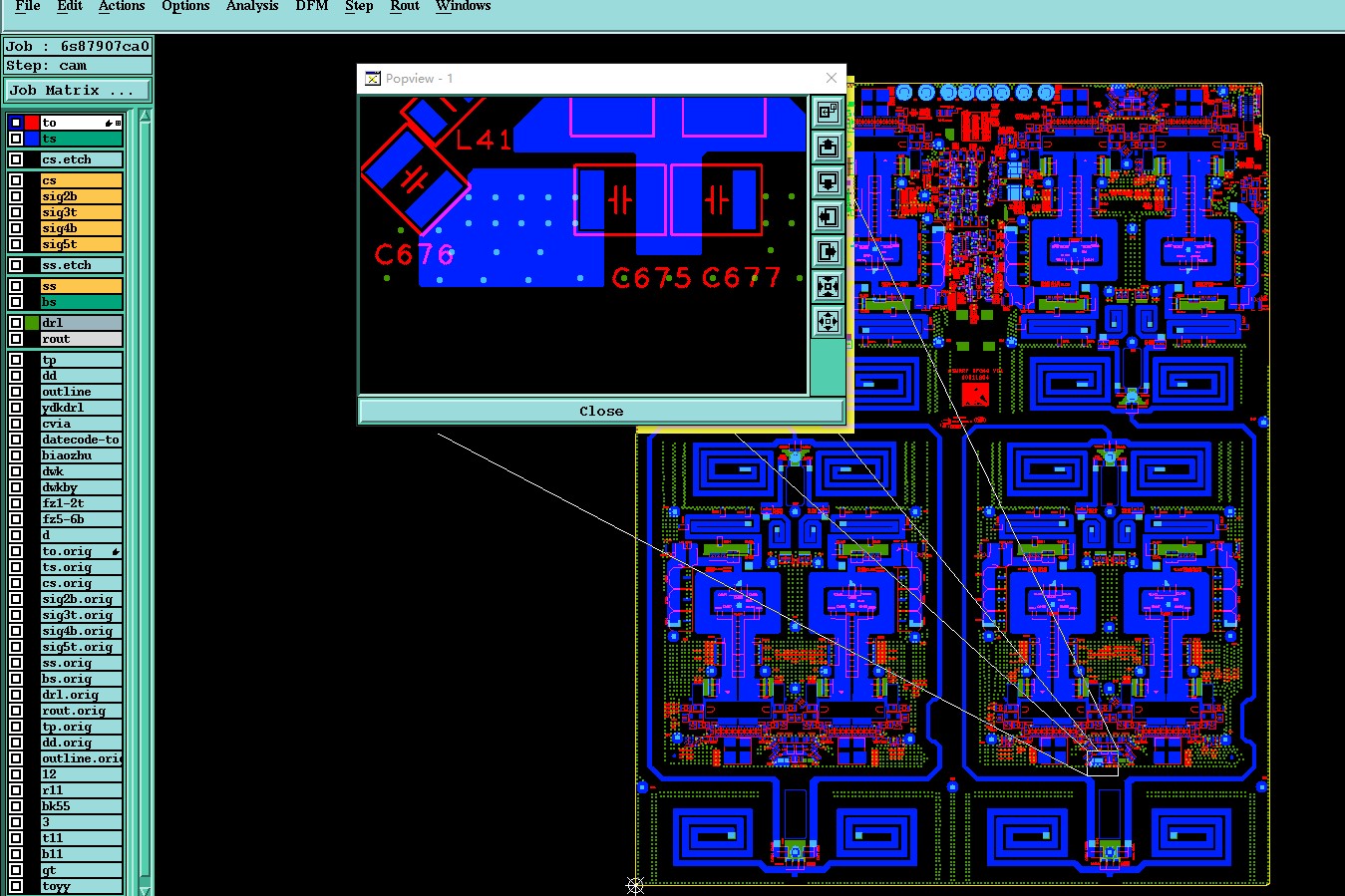Viewport: 1345px width, 896px height.
Task: Enable the checkbox for layer outline
Action: (16, 392)
